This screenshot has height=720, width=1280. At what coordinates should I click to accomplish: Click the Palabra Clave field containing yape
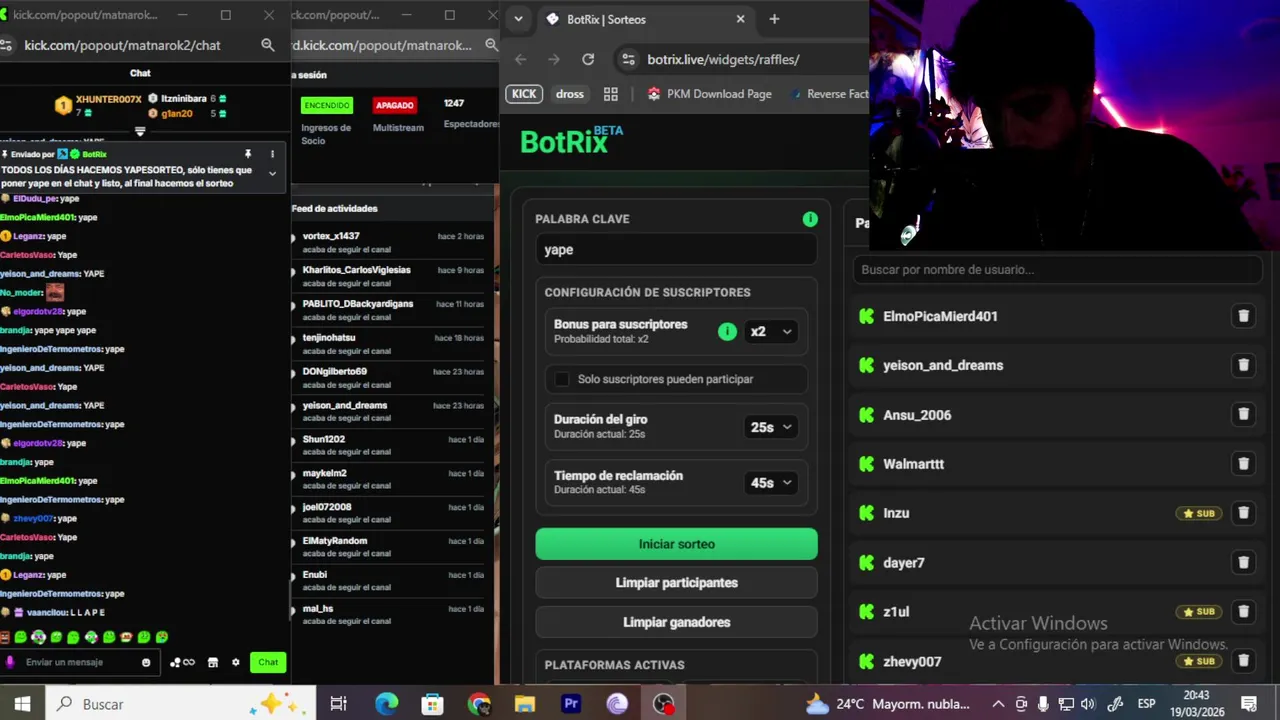(x=676, y=250)
